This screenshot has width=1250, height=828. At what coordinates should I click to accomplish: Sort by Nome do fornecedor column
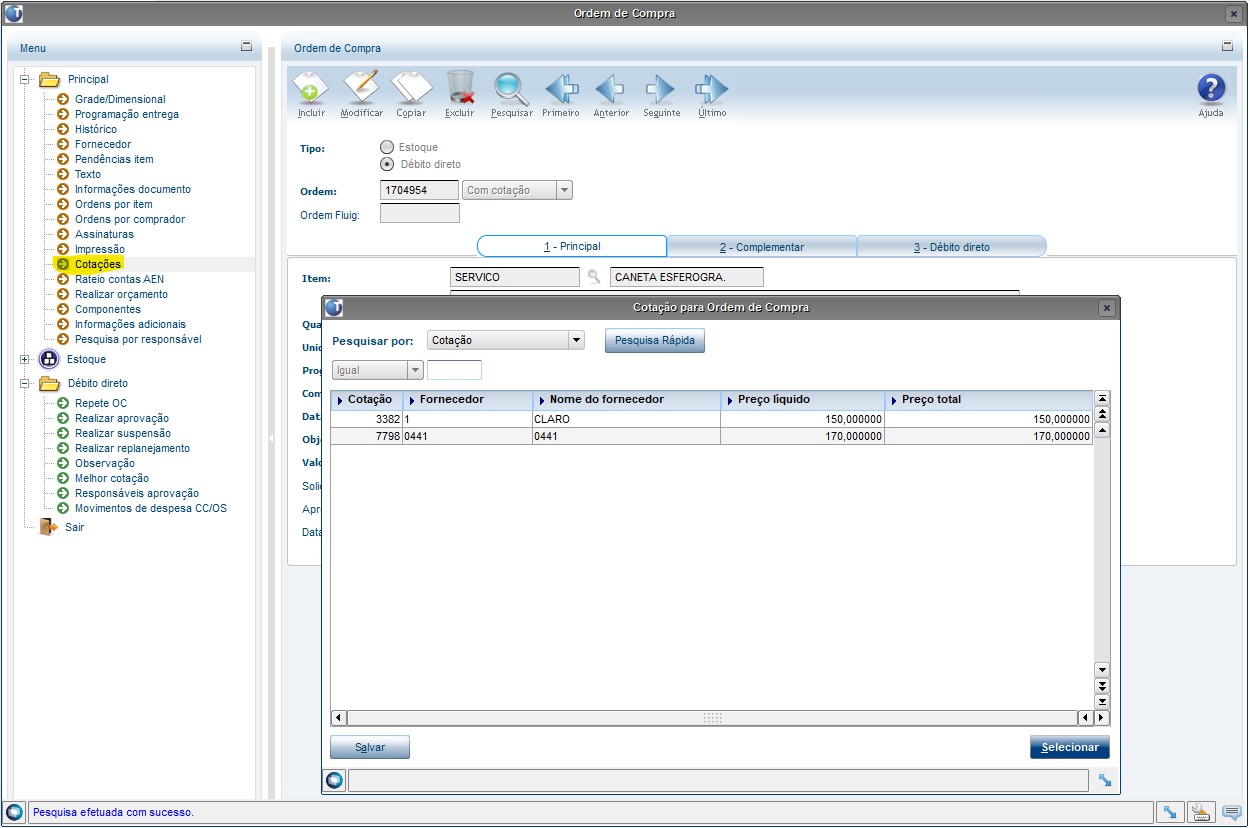(626, 400)
